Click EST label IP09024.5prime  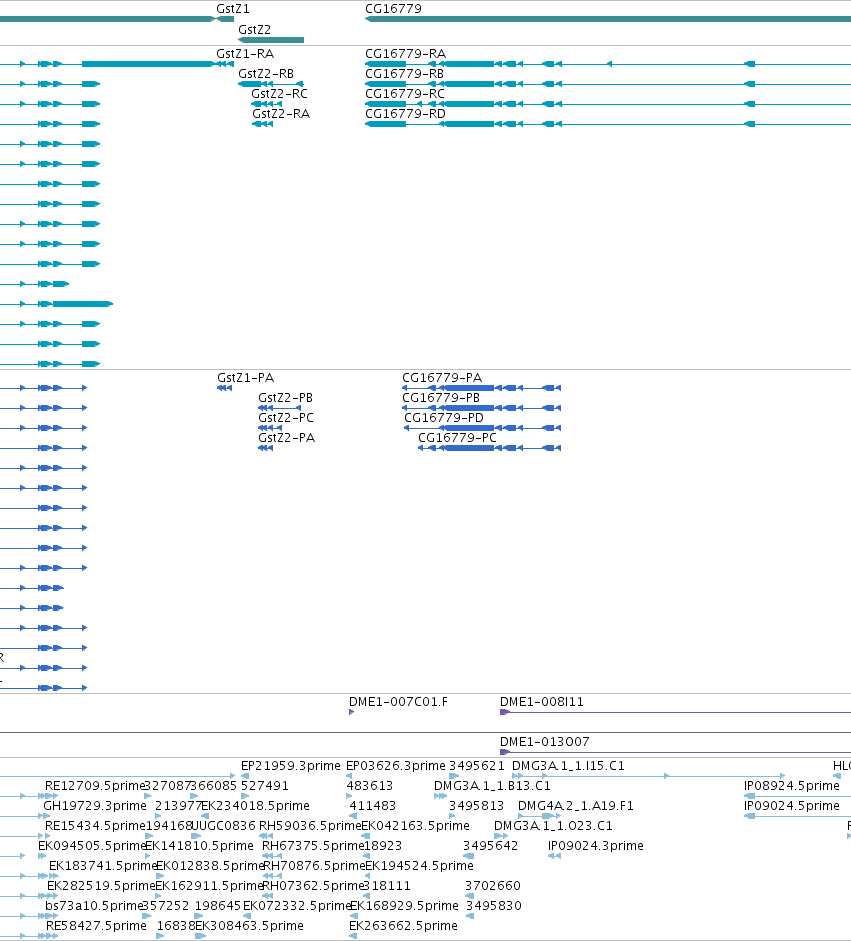[792, 806]
